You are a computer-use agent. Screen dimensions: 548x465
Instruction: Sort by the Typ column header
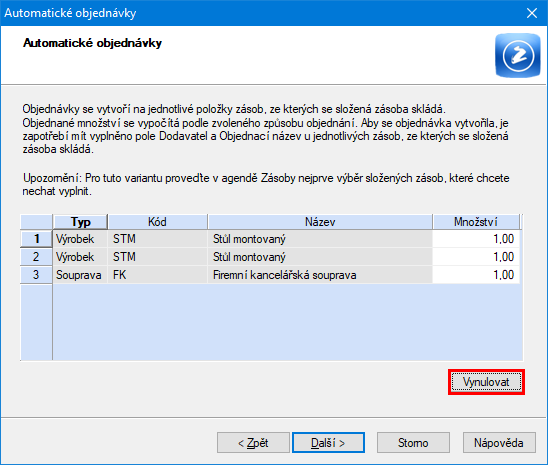pyautogui.click(x=80, y=222)
